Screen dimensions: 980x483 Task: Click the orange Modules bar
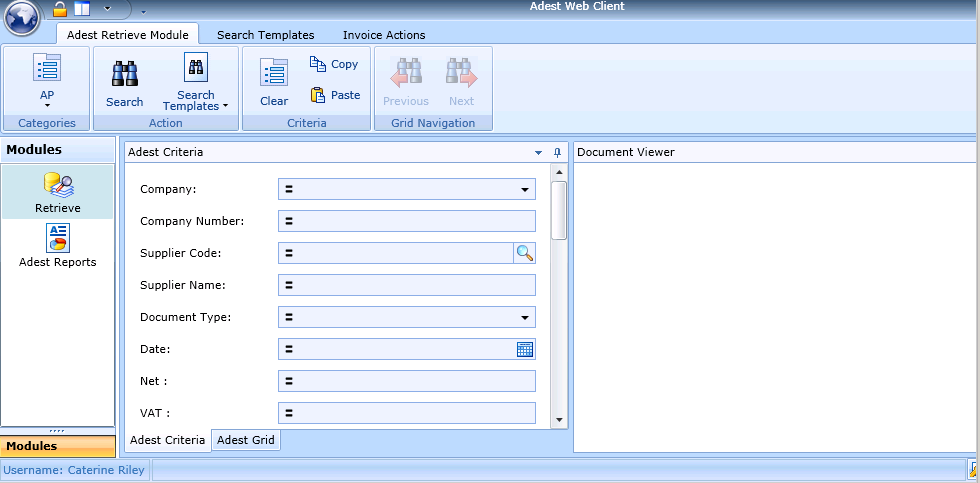point(58,446)
